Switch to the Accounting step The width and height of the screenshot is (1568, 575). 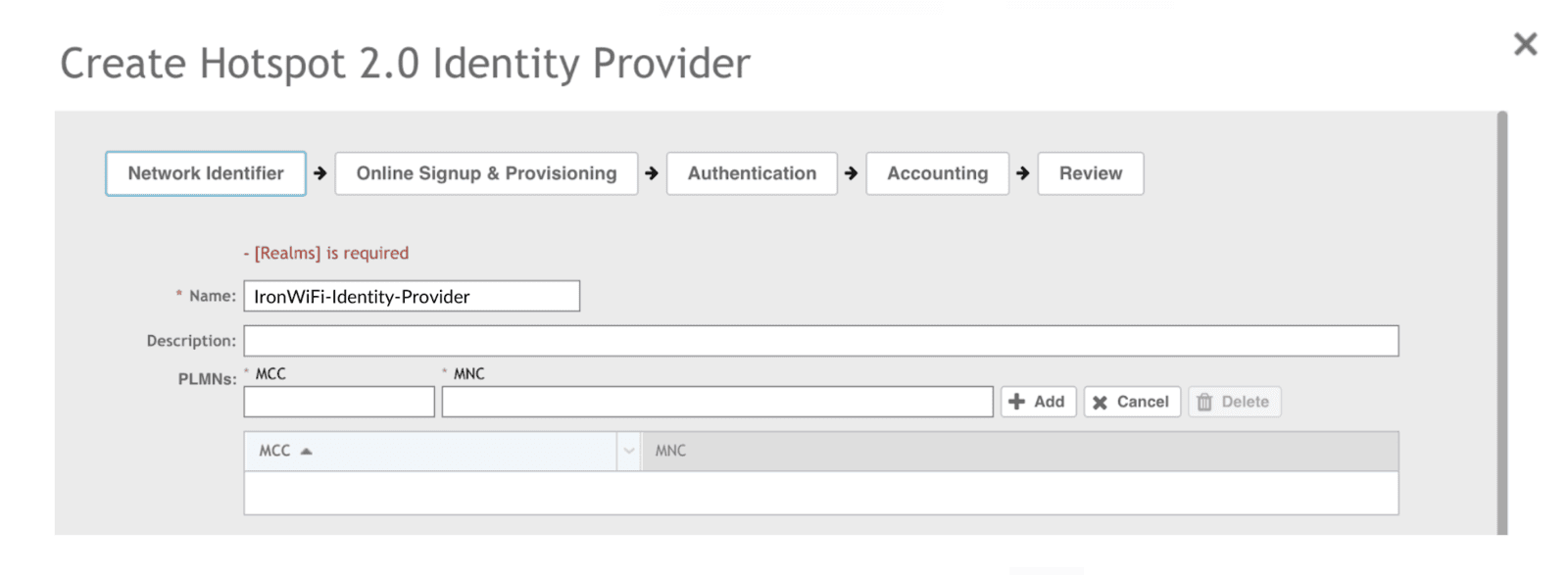[937, 173]
